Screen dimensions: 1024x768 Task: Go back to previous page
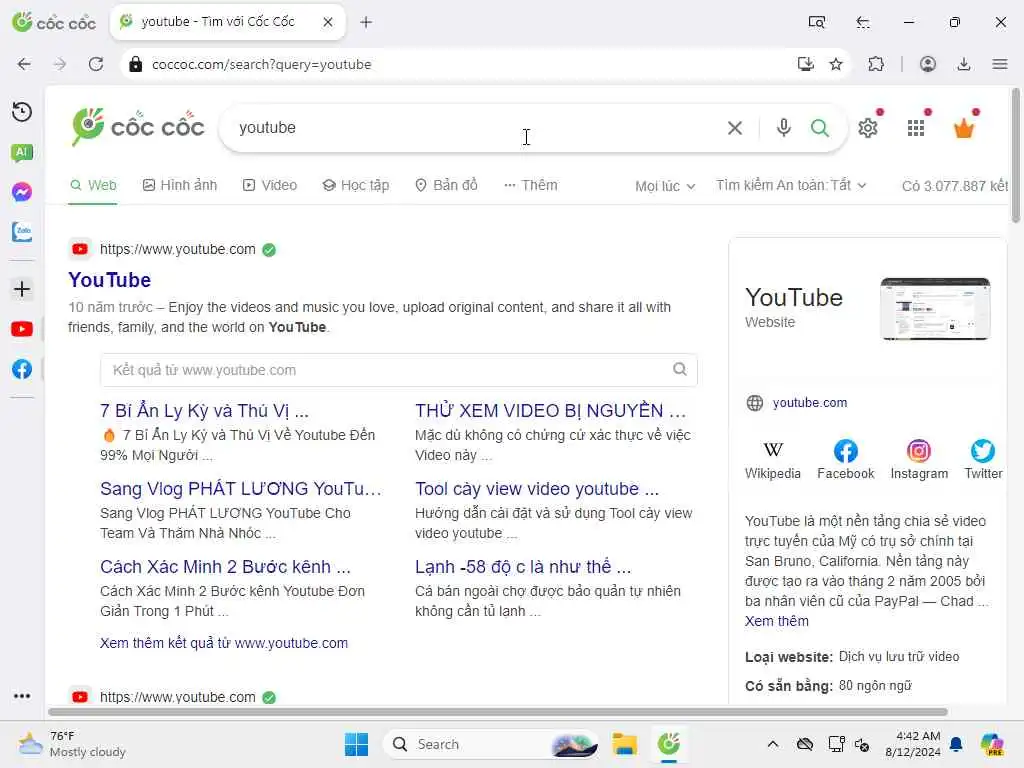point(24,64)
